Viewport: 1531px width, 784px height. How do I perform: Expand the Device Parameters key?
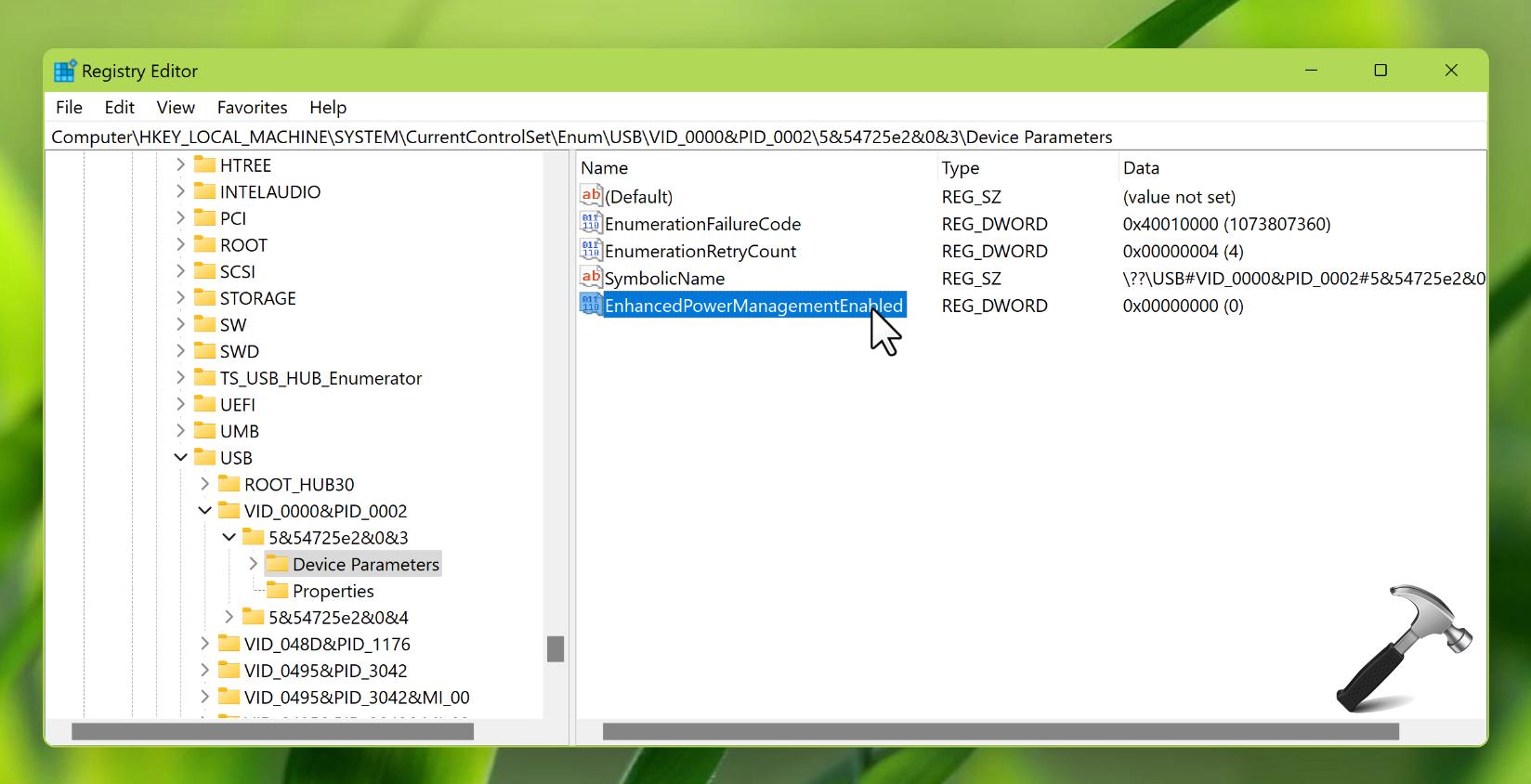point(253,564)
